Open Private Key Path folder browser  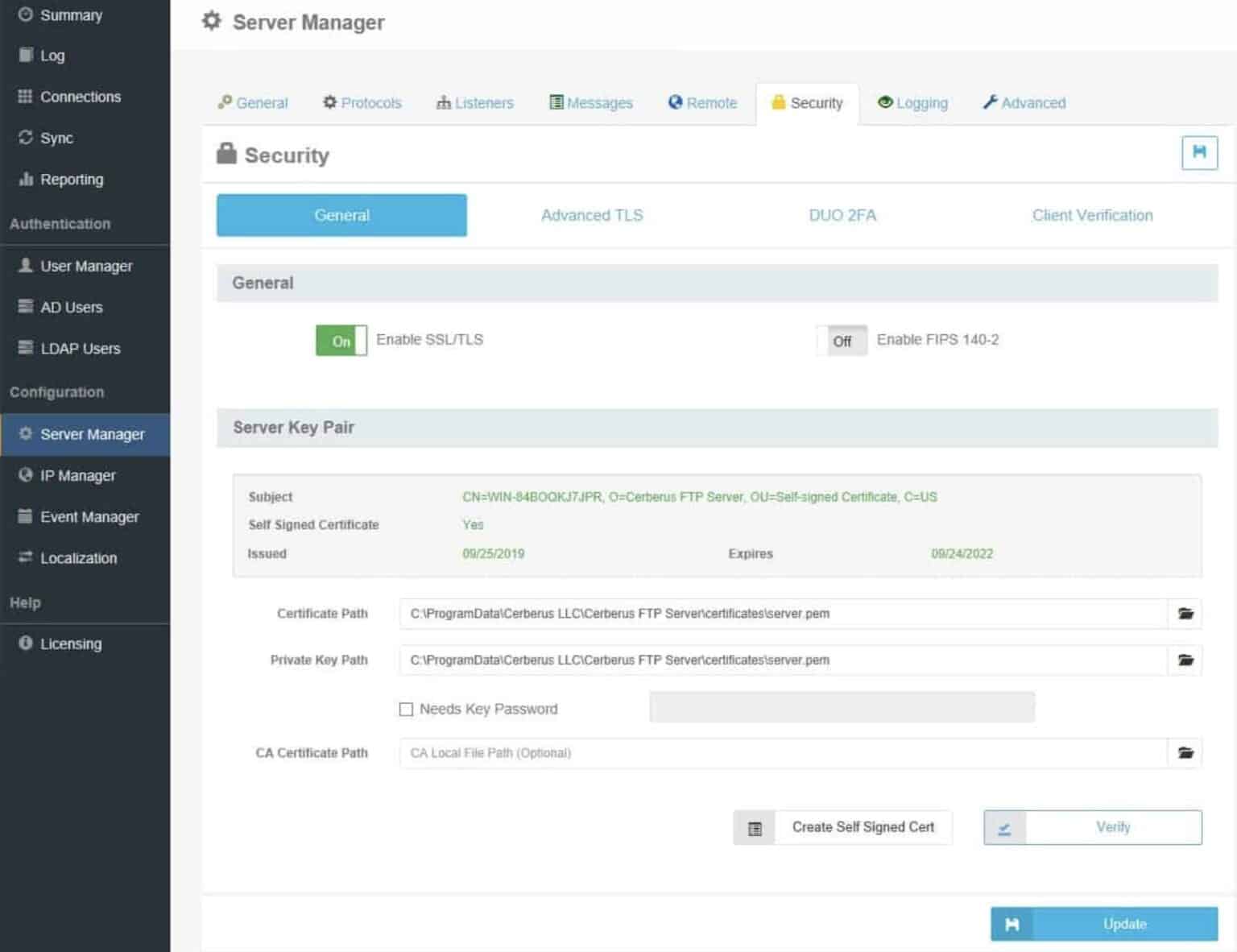(1185, 660)
